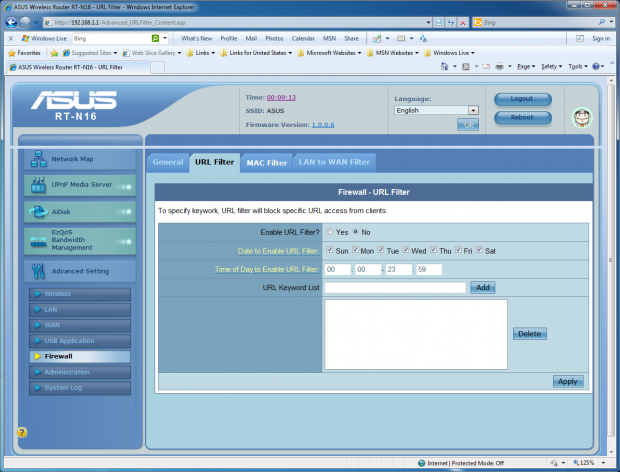Toggle the Sun checkbox
This screenshot has height=472, width=620.
329,250
